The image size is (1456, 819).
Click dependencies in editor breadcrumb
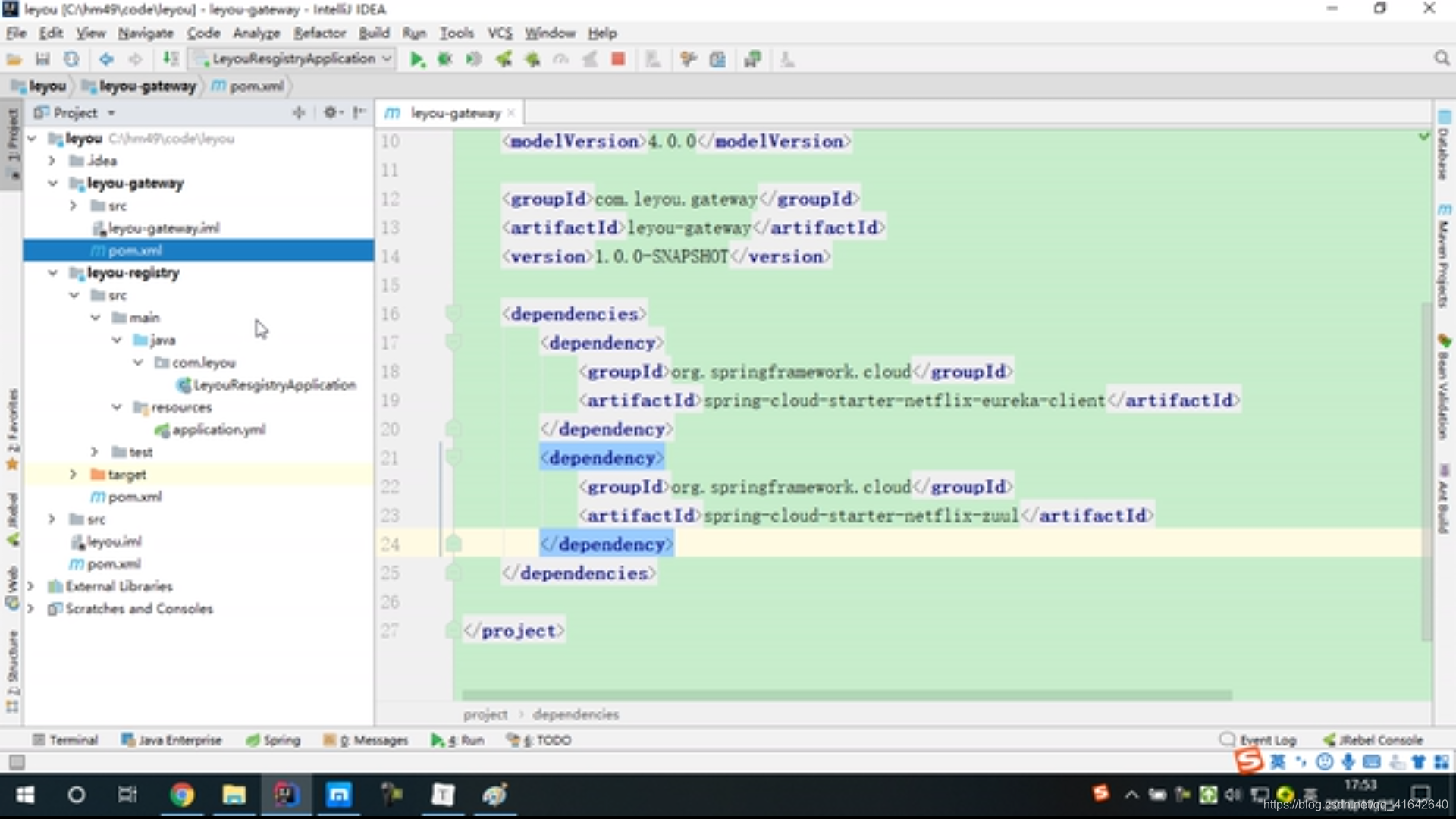pyautogui.click(x=576, y=714)
